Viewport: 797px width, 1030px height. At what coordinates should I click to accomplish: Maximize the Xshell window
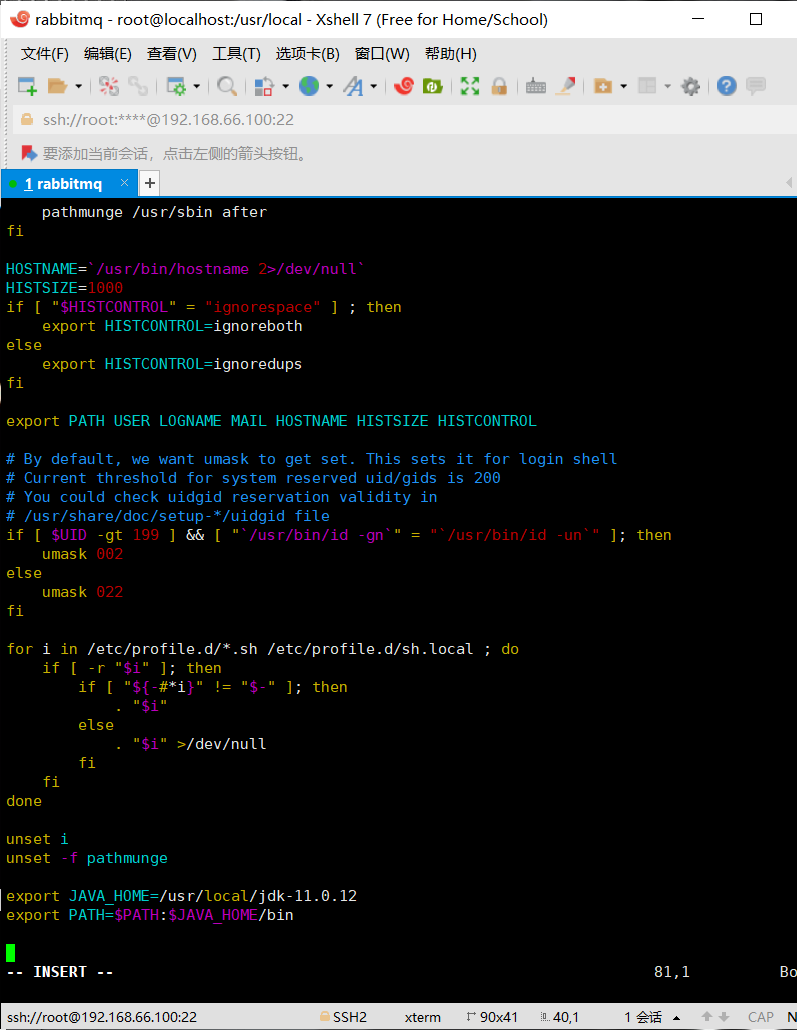click(756, 19)
